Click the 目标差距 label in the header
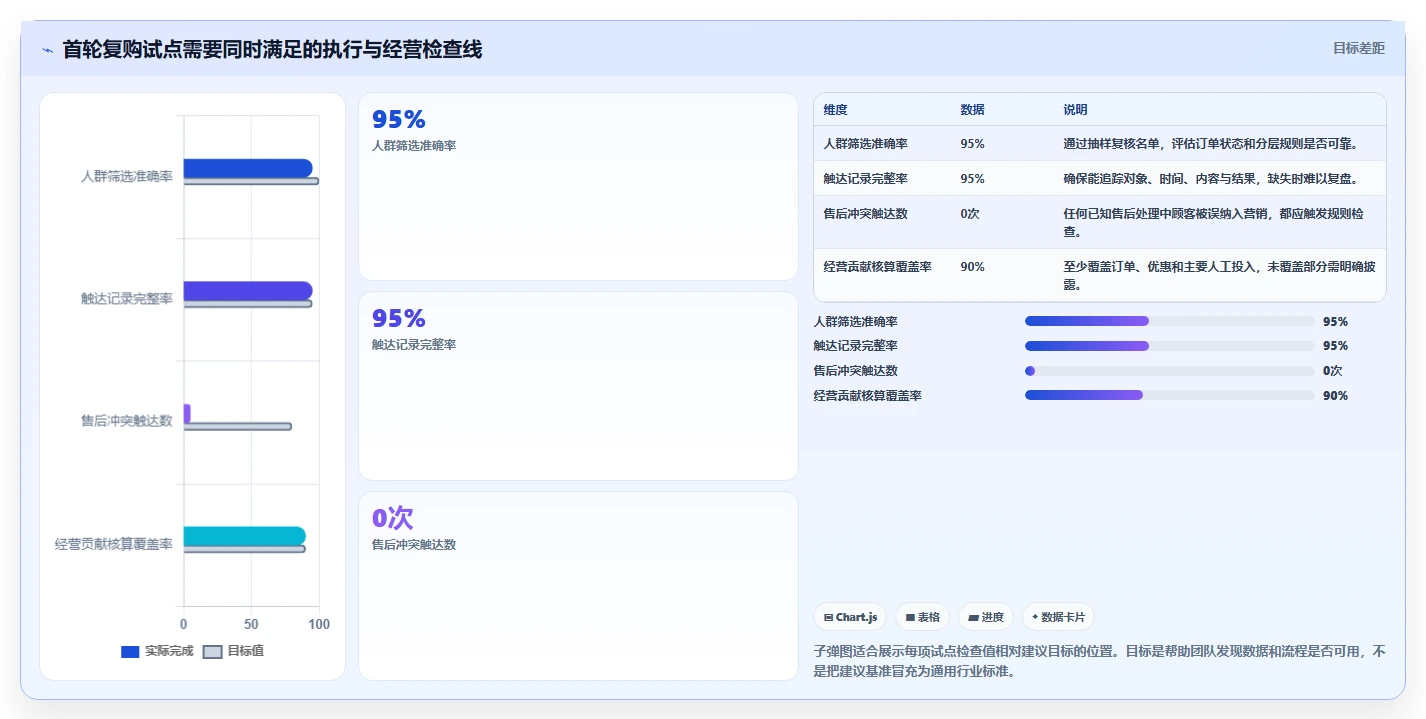 [1359, 48]
